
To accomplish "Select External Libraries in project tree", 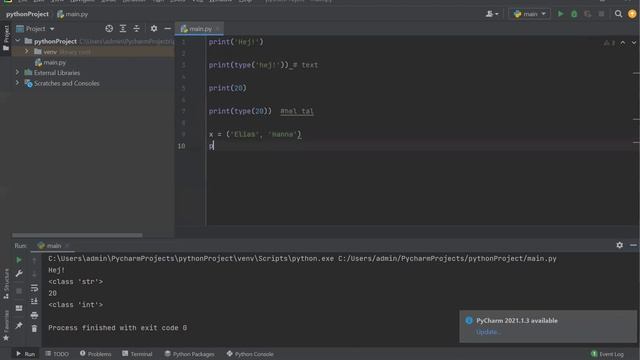I will pyautogui.click(x=57, y=73).
